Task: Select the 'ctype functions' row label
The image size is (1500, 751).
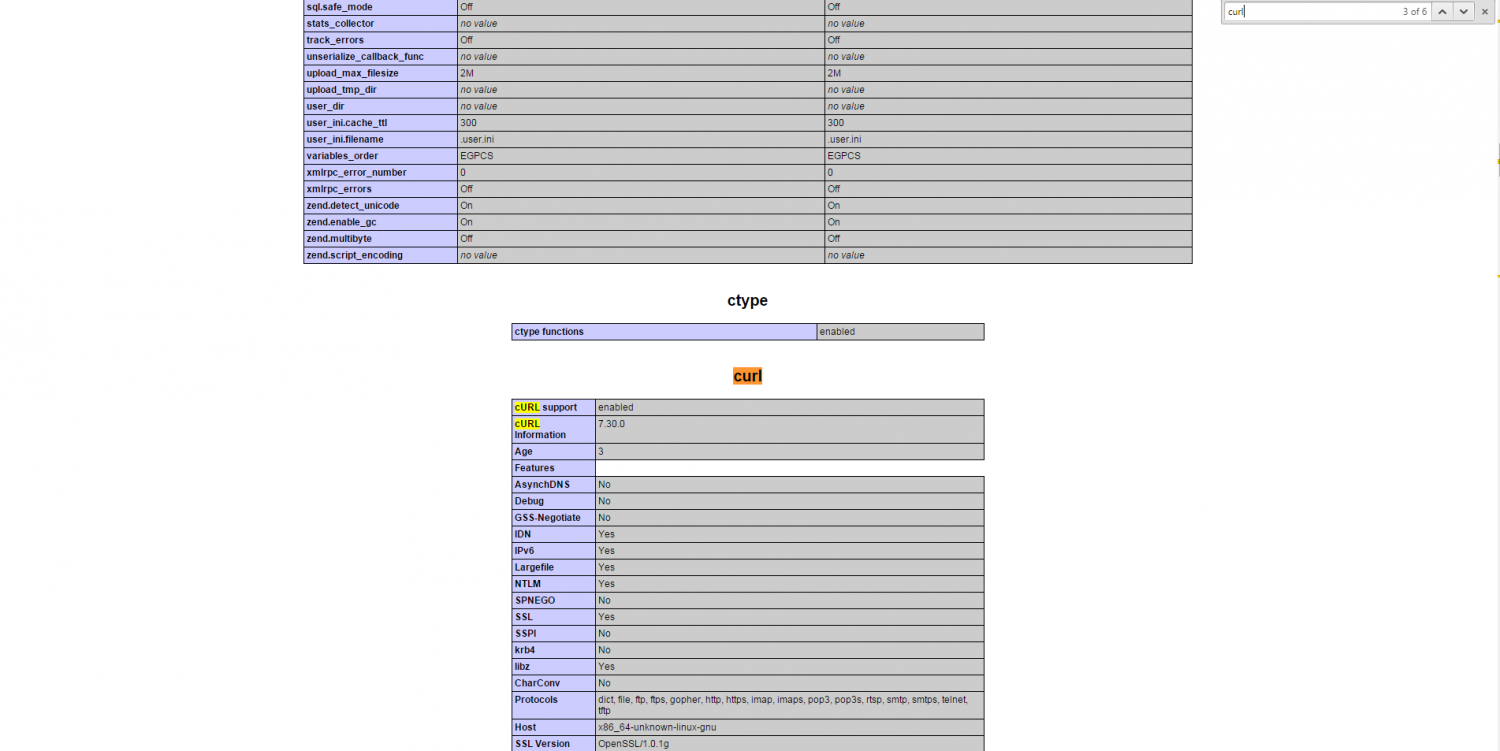Action: [x=549, y=331]
